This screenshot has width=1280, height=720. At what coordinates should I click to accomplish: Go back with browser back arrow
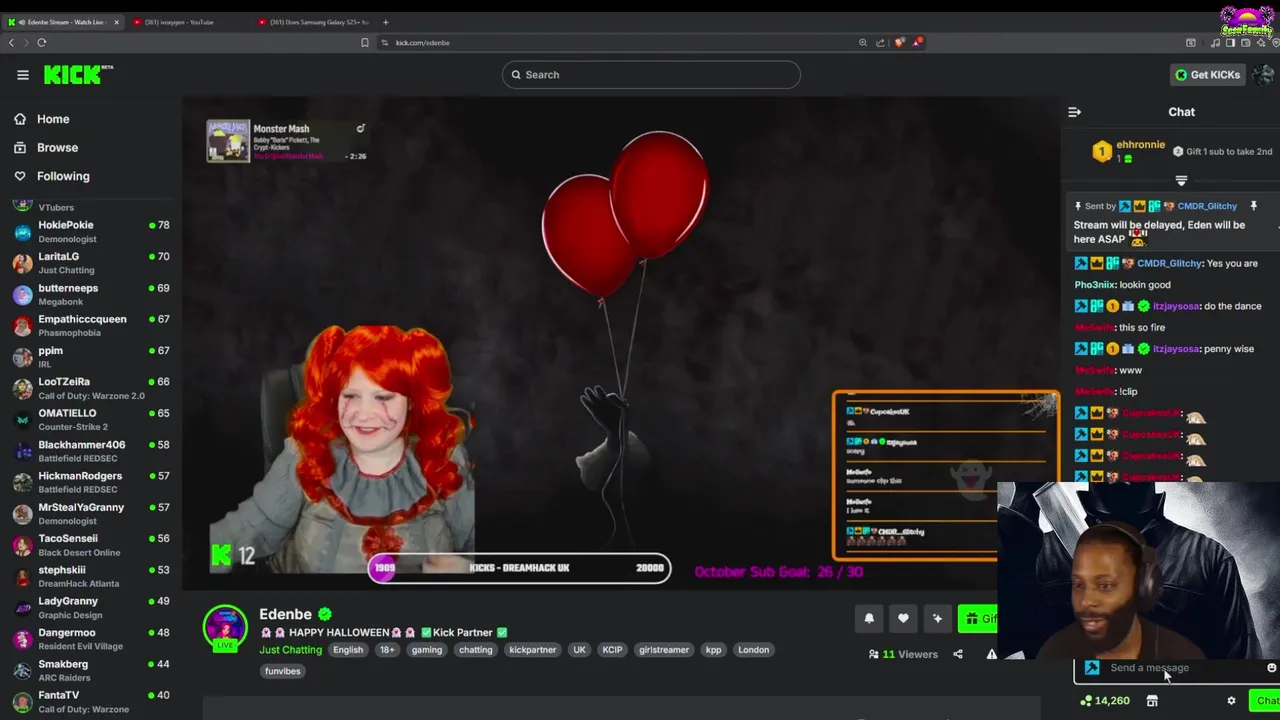[x=11, y=42]
